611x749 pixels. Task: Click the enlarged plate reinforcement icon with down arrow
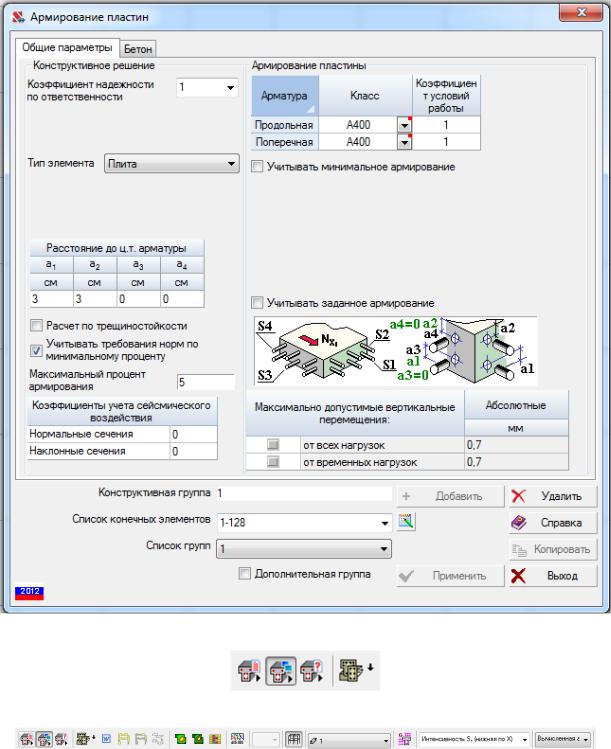pyautogui.click(x=356, y=670)
